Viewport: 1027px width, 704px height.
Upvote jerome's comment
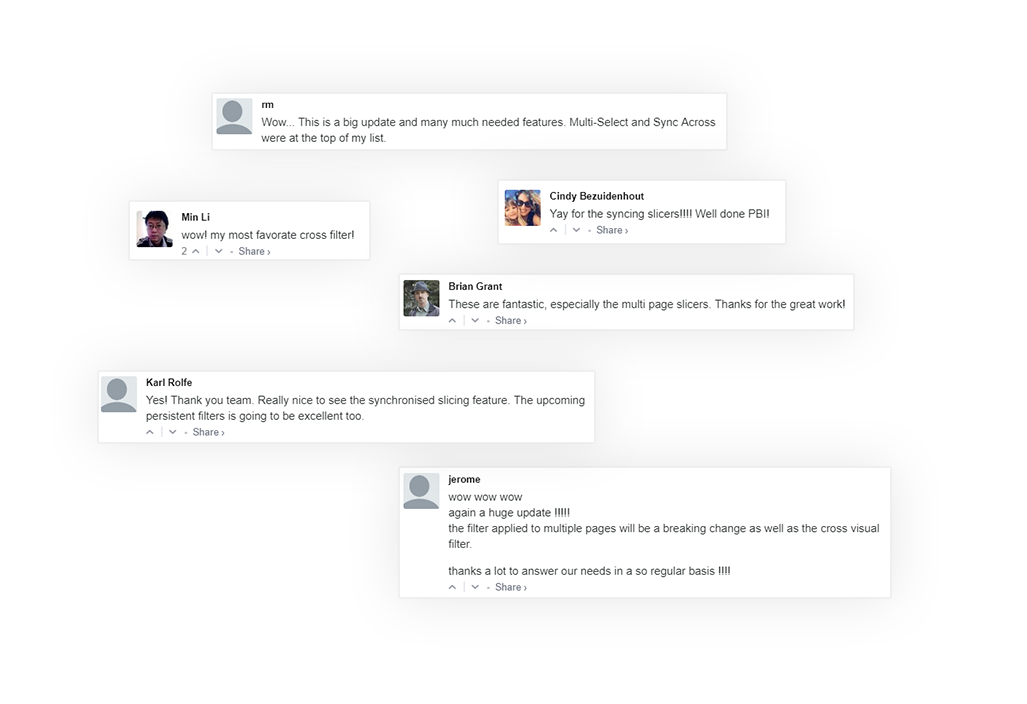click(453, 587)
